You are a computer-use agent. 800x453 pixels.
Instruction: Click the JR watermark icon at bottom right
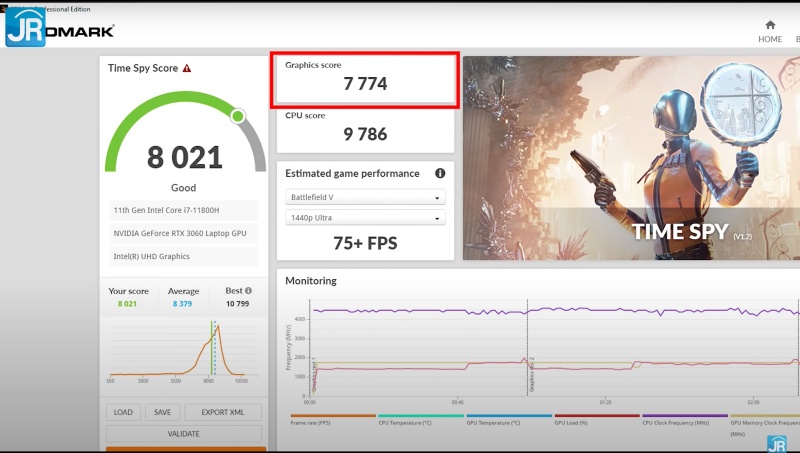click(x=776, y=443)
